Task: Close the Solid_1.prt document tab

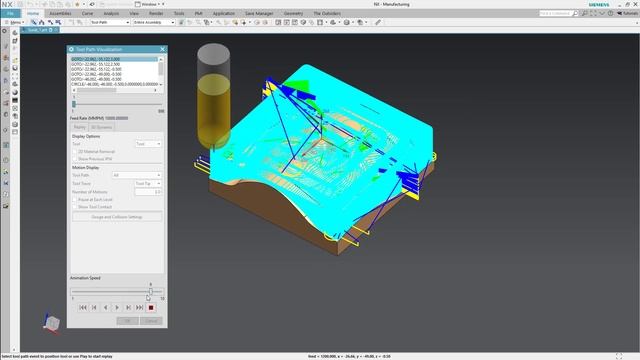Action: coord(56,30)
